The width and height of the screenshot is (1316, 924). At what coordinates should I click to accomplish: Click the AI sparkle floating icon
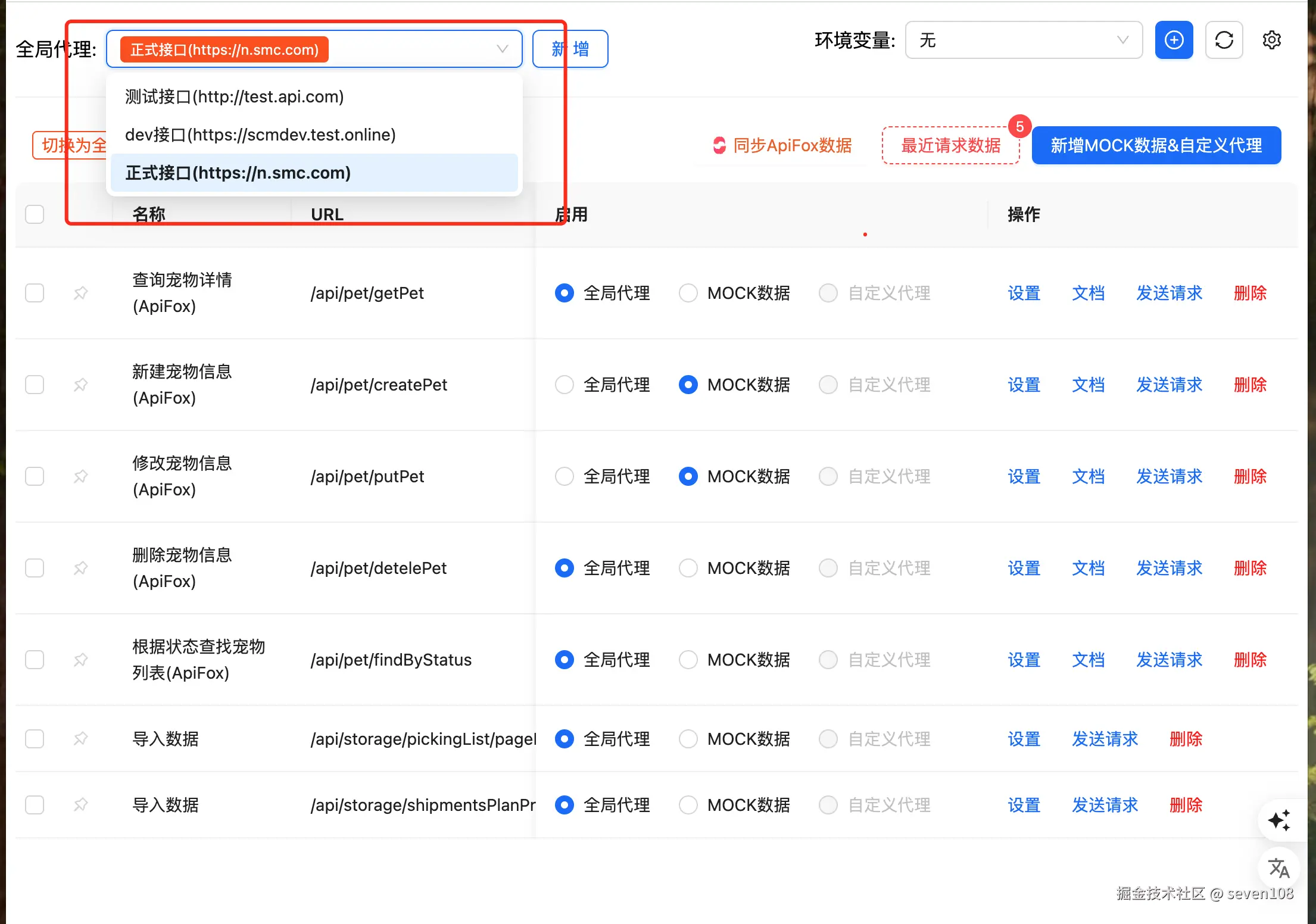[1278, 820]
